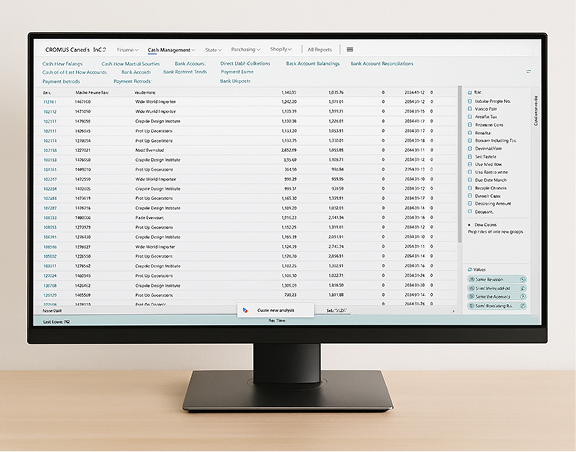
Task: Click the small icon right of Bank Account Reconciliations
Action: [x=529, y=71]
